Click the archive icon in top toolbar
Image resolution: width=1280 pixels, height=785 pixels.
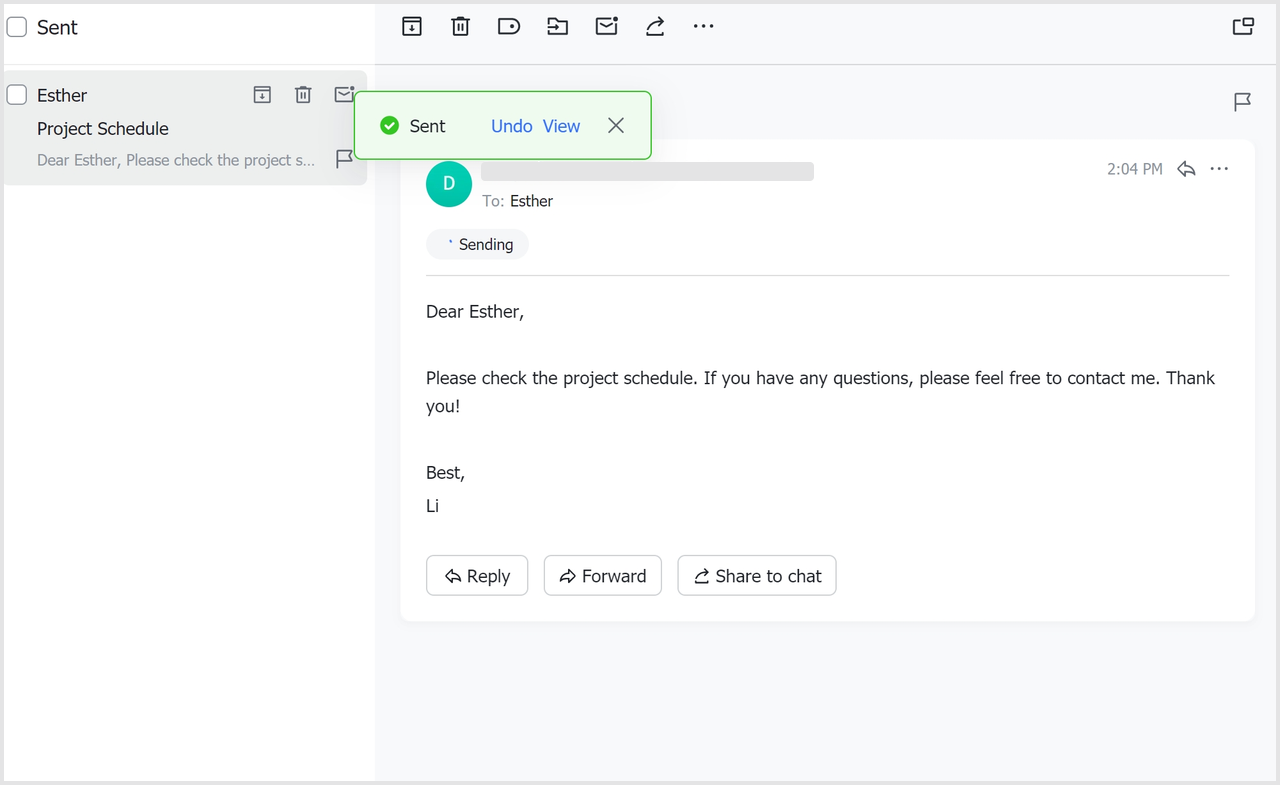point(412,27)
